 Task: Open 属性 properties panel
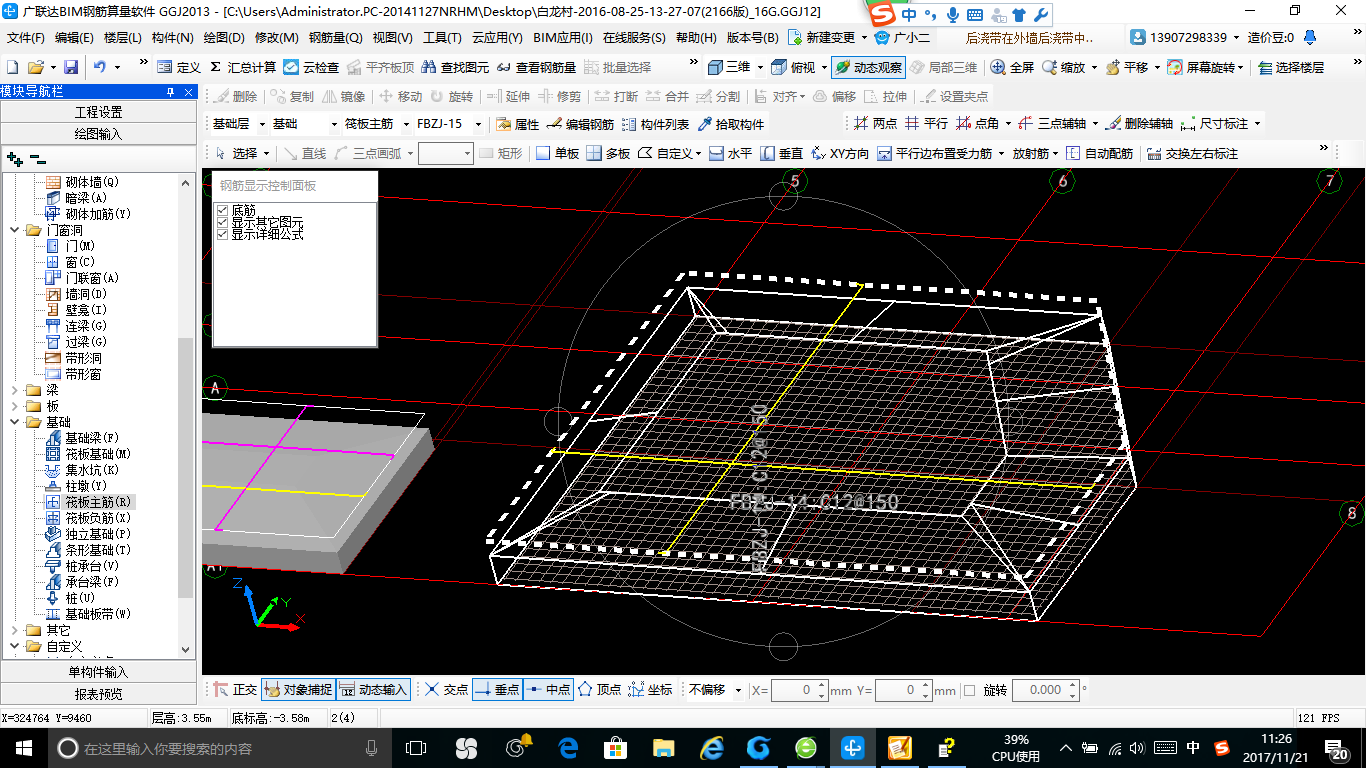(x=518, y=124)
